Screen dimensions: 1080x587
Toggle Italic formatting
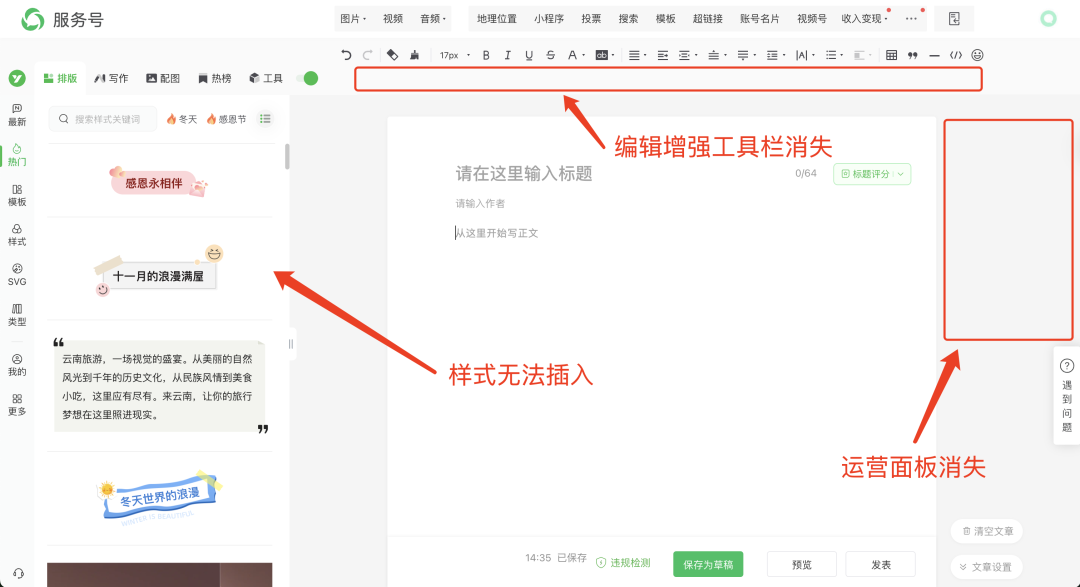click(507, 55)
